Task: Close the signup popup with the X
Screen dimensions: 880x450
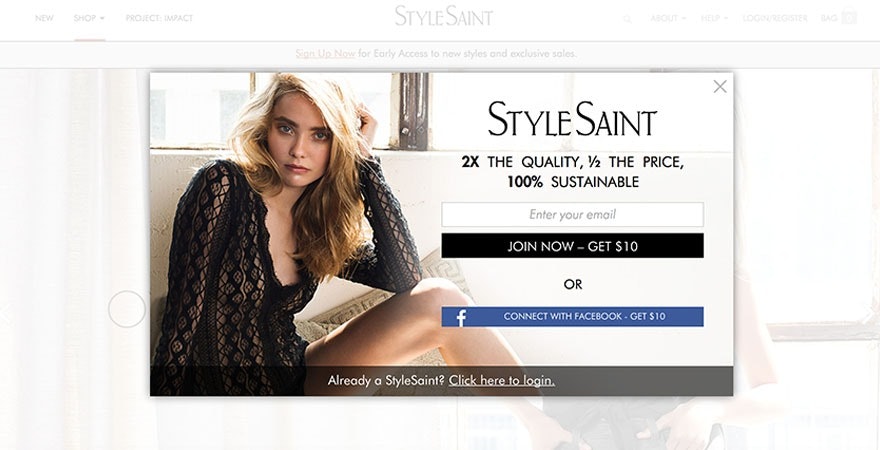Action: 719,86
